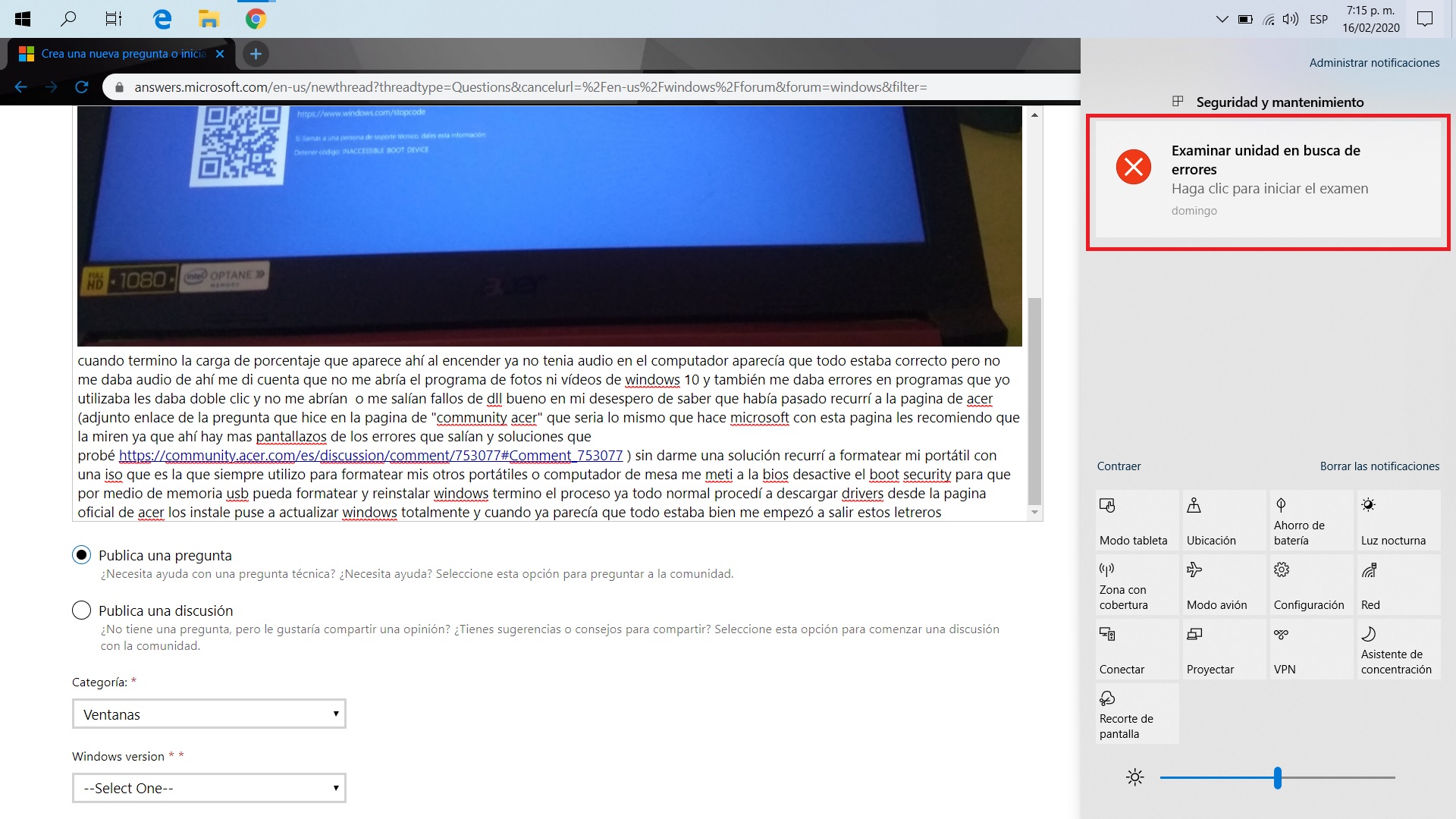View site security lock icon
The height and width of the screenshot is (819, 1456).
tap(119, 87)
